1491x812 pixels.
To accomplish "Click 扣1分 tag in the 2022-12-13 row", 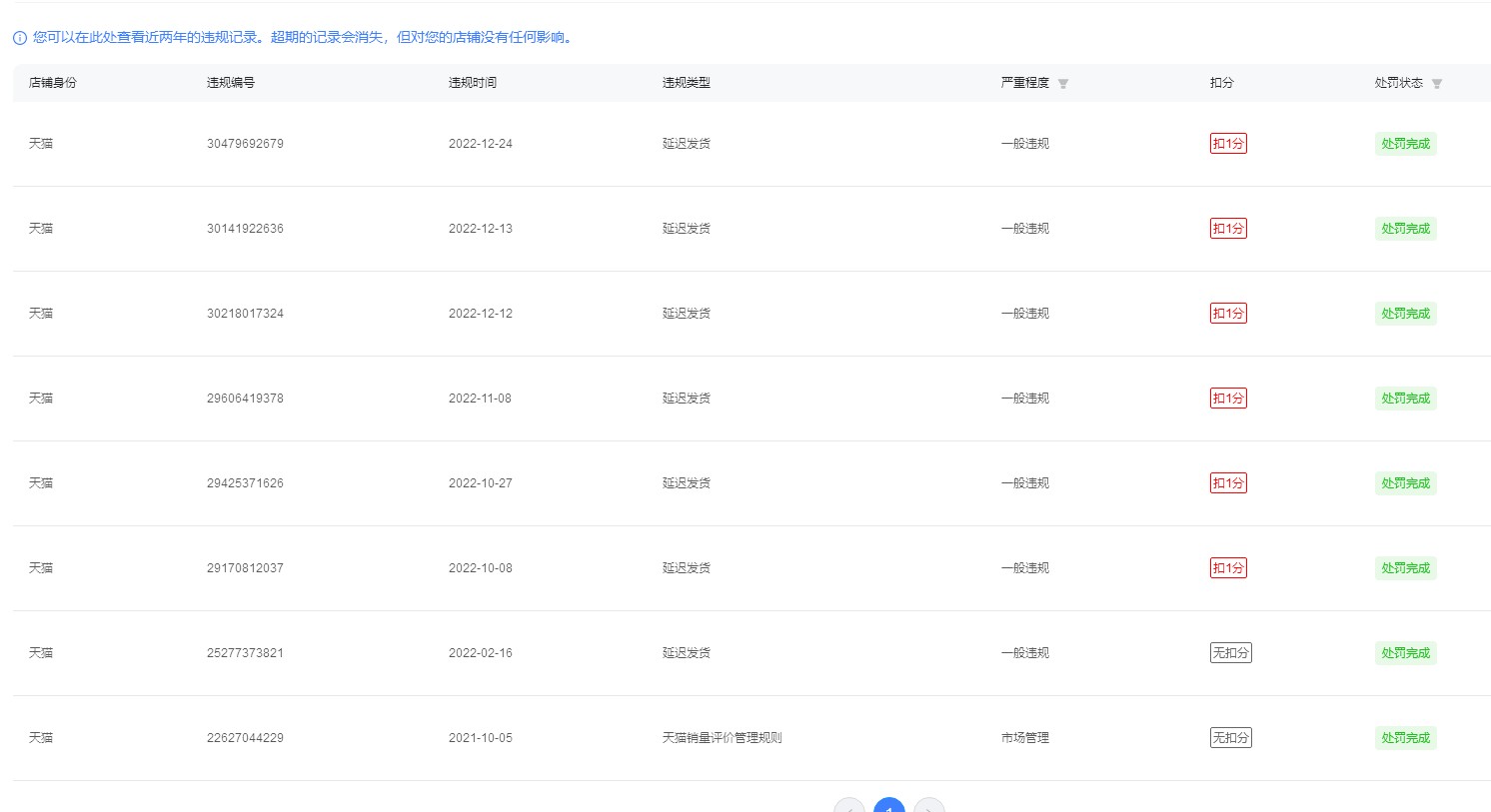I will click(x=1228, y=229).
